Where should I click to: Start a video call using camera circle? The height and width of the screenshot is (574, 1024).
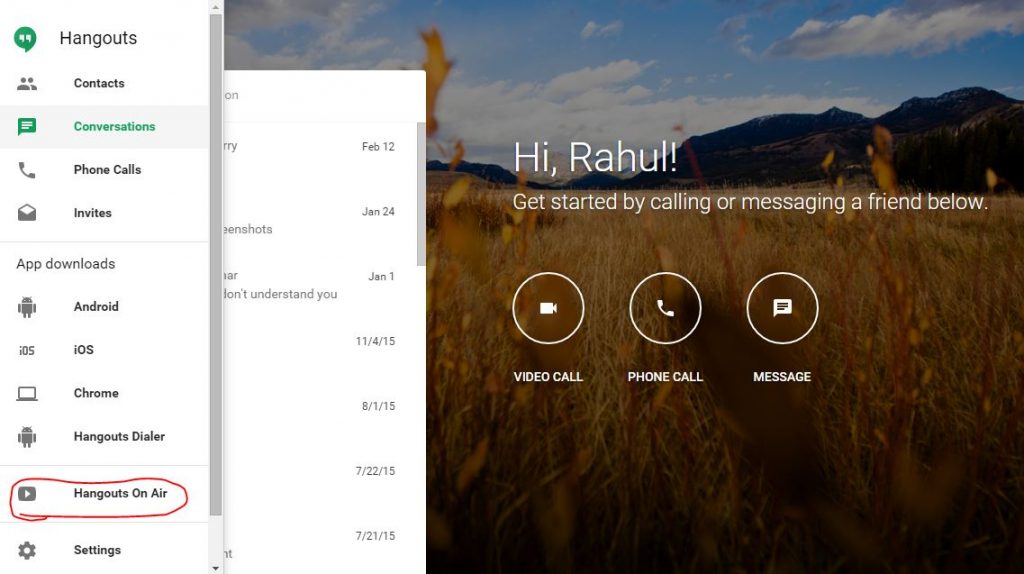pos(548,308)
